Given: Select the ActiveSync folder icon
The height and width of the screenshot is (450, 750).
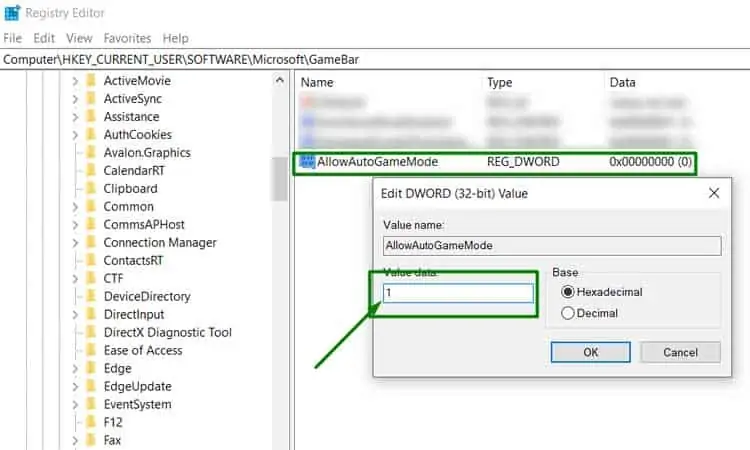Looking at the screenshot, I should (x=90, y=98).
